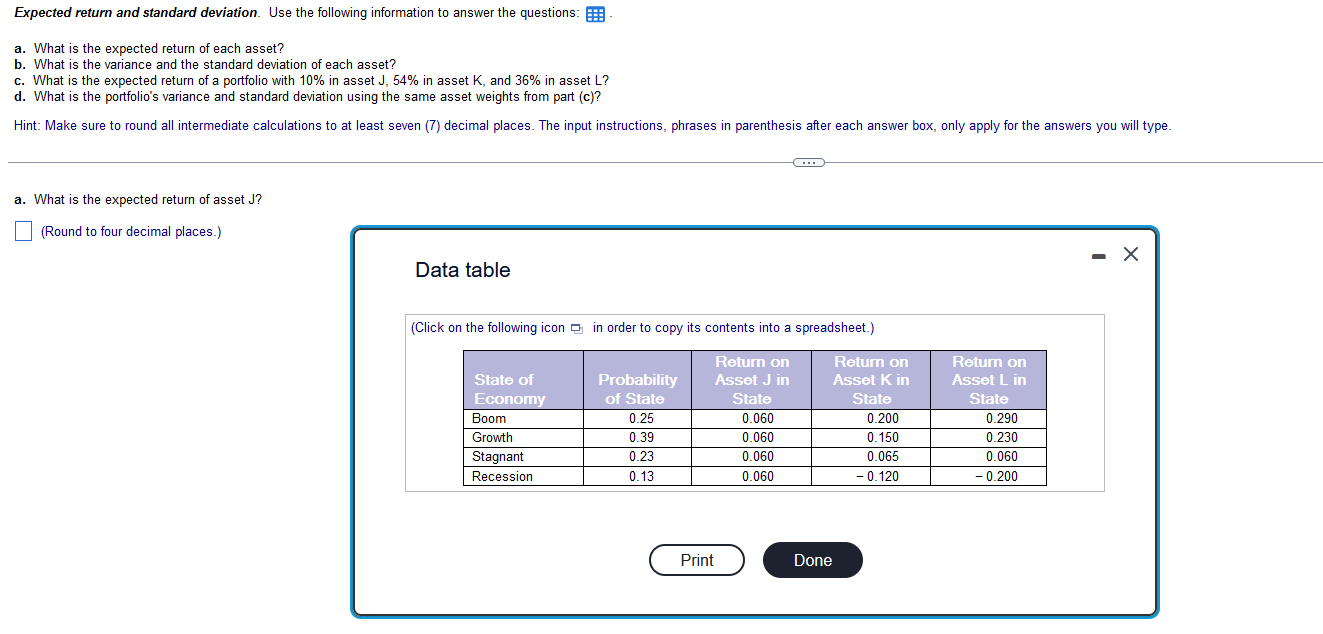The height and width of the screenshot is (634, 1323).
Task: Expand the ellipsis divider control
Action: [808, 161]
